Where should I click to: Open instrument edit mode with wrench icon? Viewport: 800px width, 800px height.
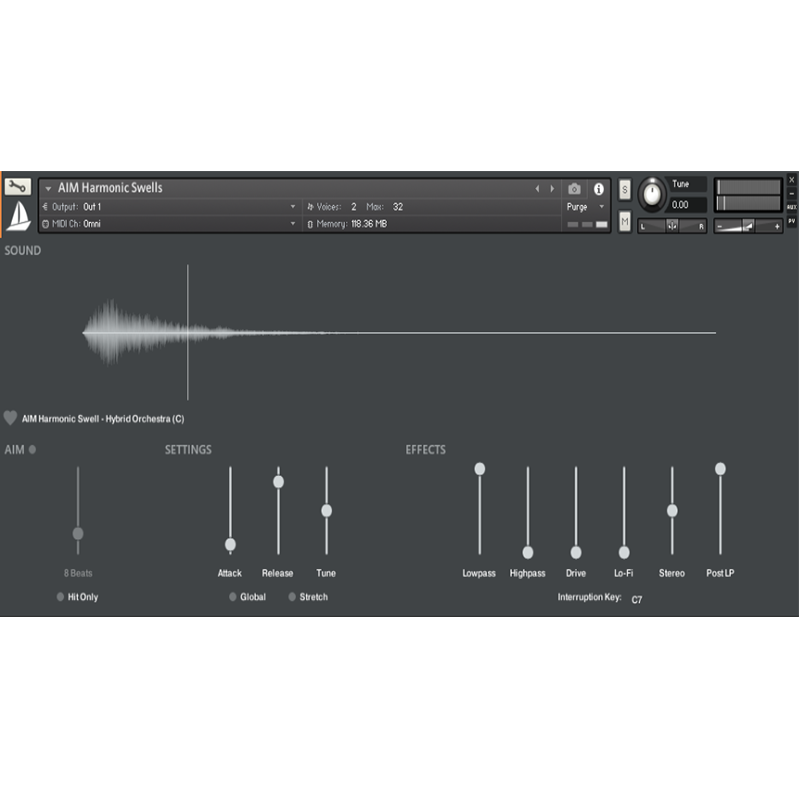(18, 187)
